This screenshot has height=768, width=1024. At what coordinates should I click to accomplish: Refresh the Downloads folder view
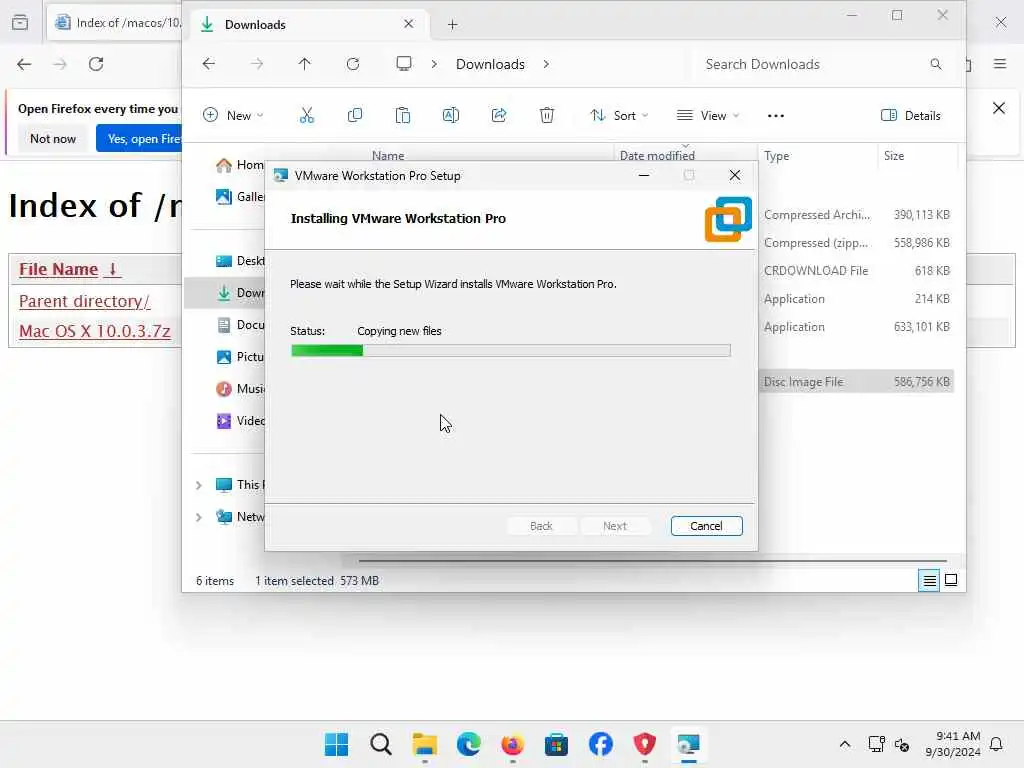(353, 64)
